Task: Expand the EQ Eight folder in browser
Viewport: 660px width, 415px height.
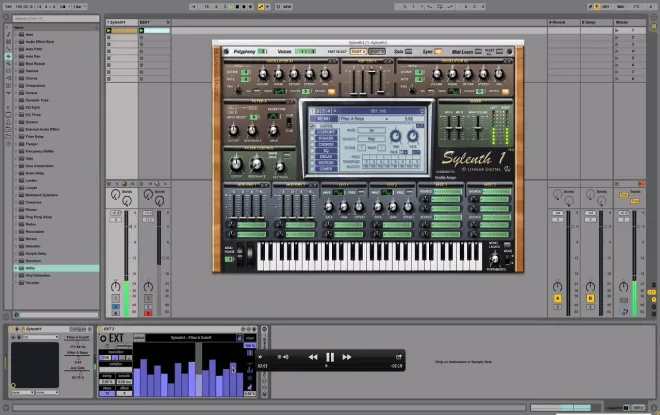Action: [x=16, y=107]
